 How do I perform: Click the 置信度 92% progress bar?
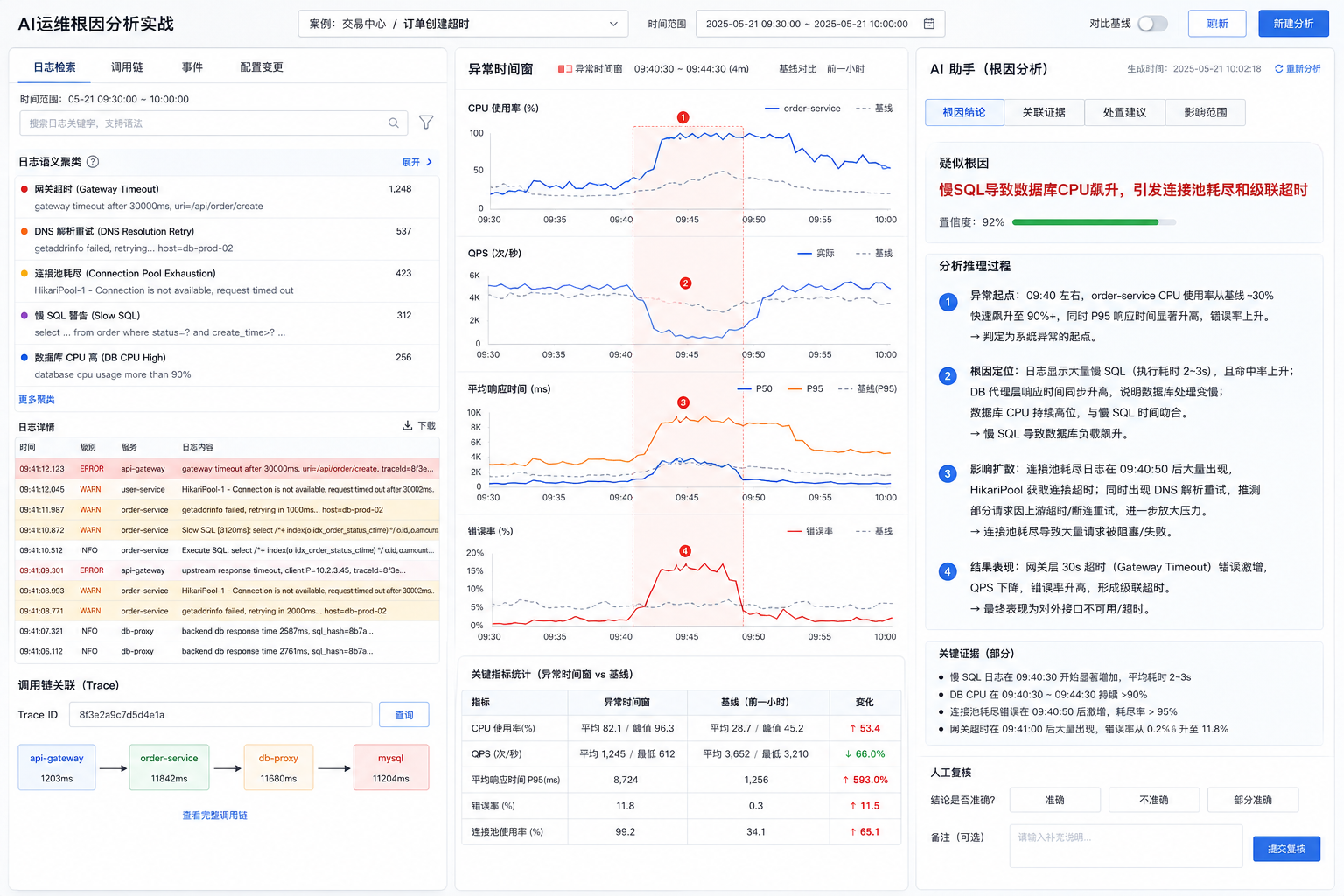tap(1094, 222)
